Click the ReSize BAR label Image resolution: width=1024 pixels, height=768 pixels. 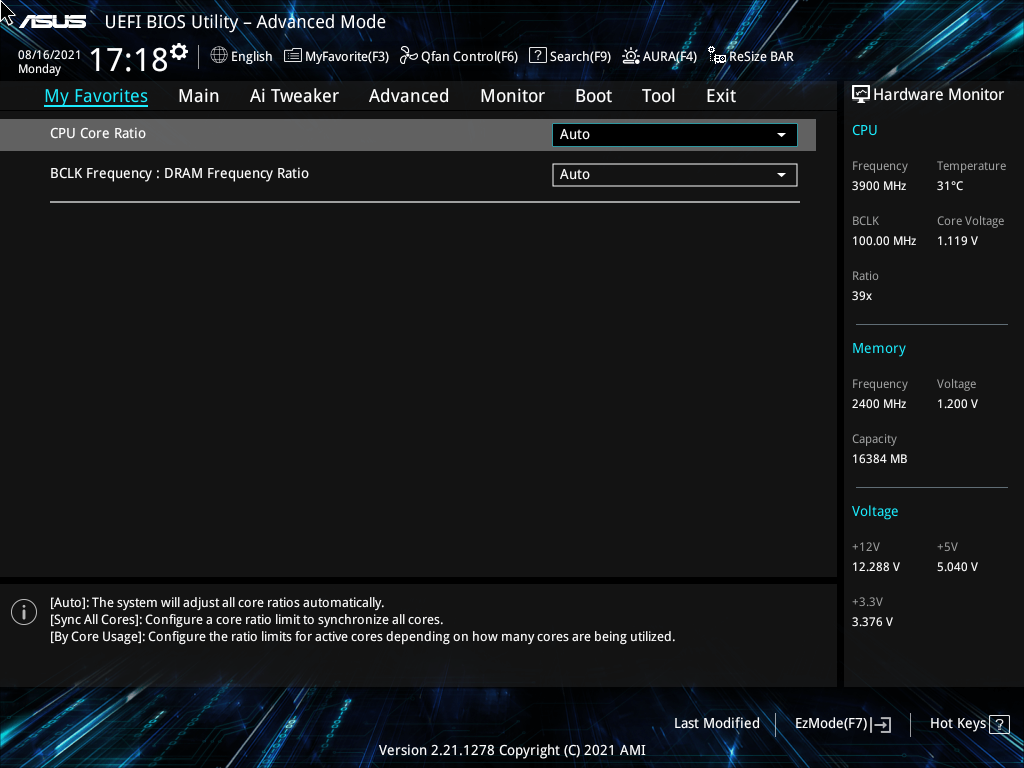761,56
